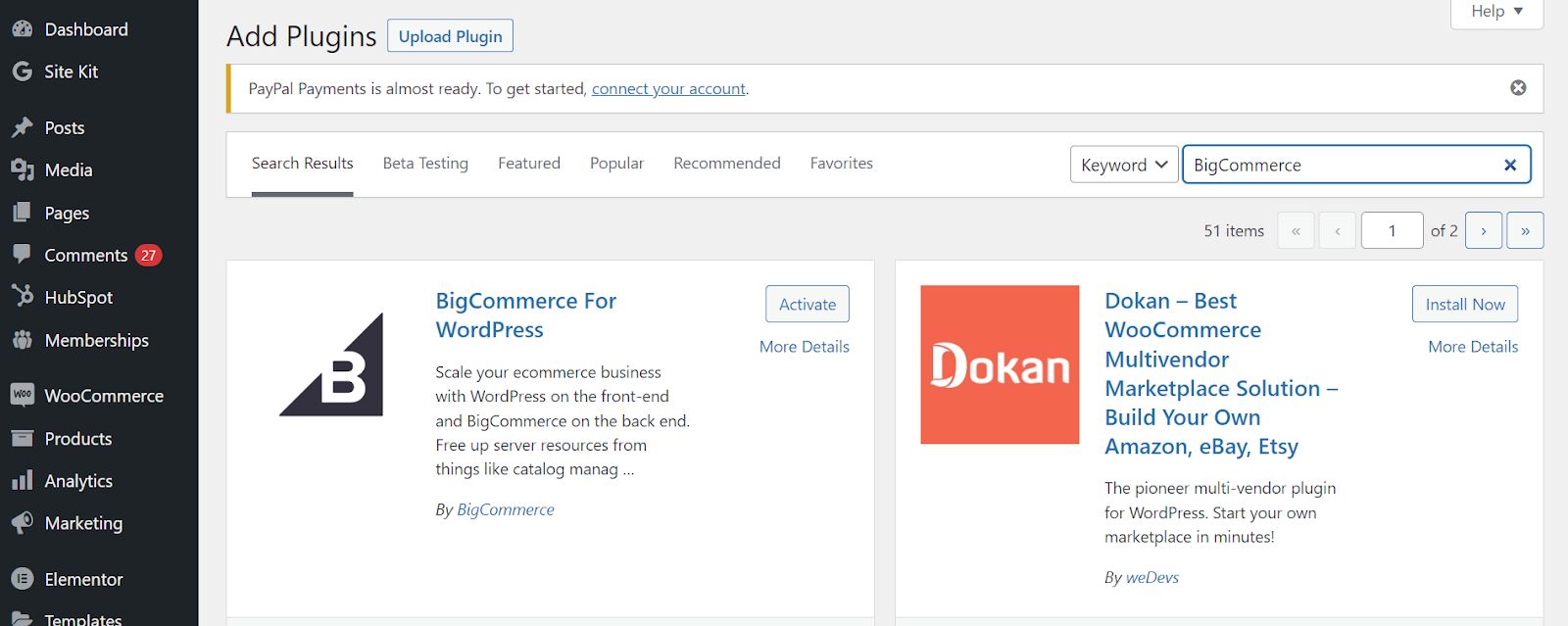Expand the Help panel

1496,12
